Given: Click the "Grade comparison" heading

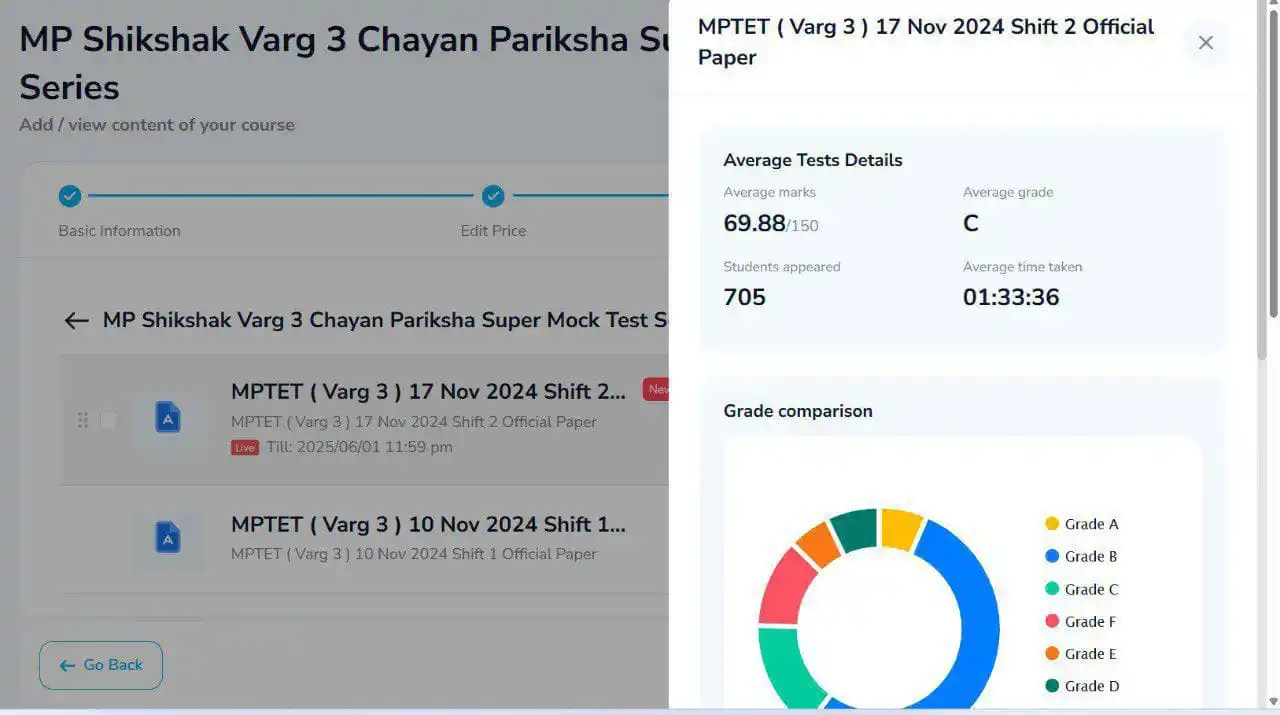Looking at the screenshot, I should click(798, 411).
